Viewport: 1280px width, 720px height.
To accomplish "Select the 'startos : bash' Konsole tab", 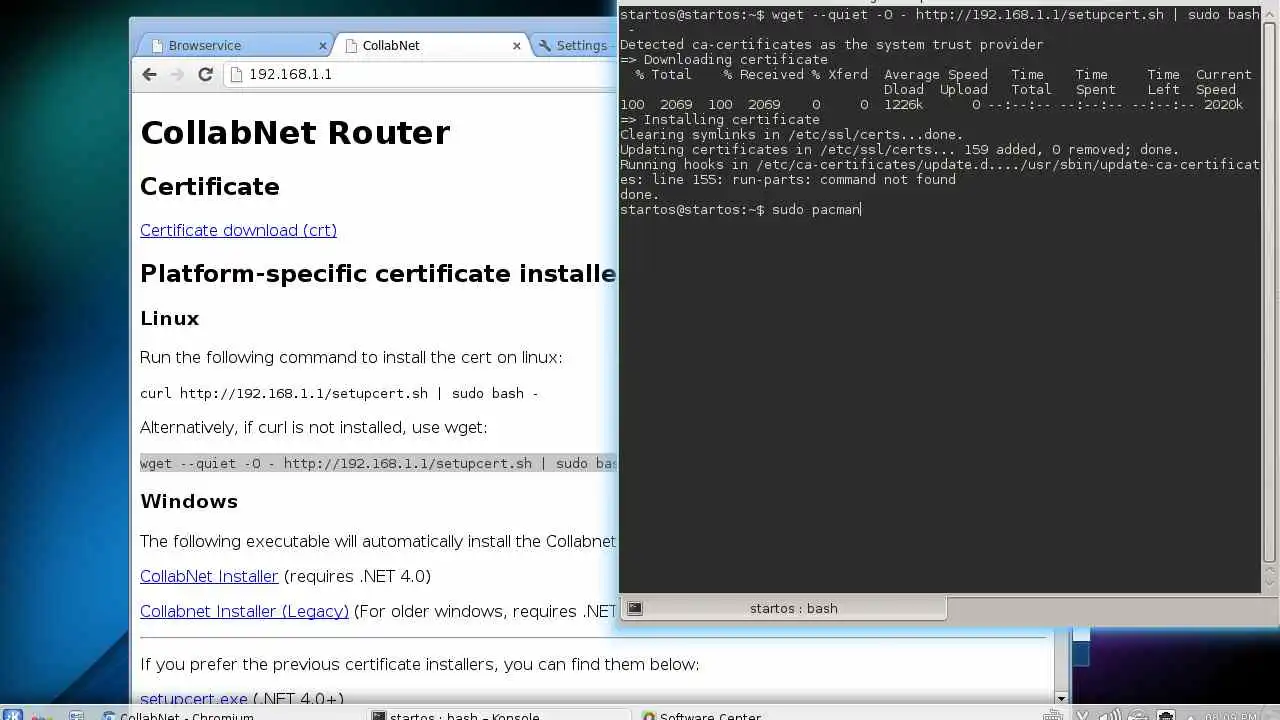I will point(784,608).
